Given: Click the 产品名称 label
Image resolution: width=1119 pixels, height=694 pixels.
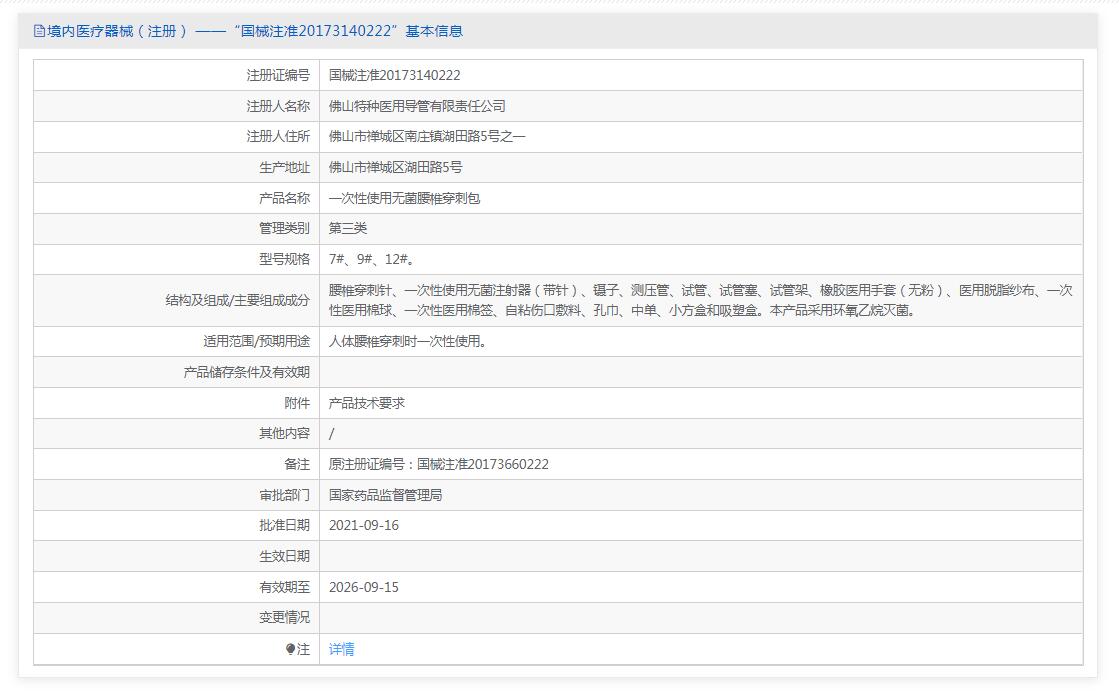Looking at the screenshot, I should pos(285,198).
